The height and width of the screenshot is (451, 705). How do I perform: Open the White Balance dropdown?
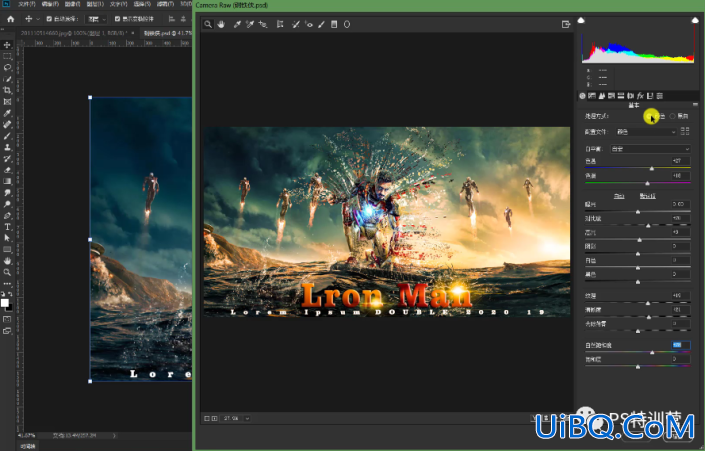click(x=650, y=149)
